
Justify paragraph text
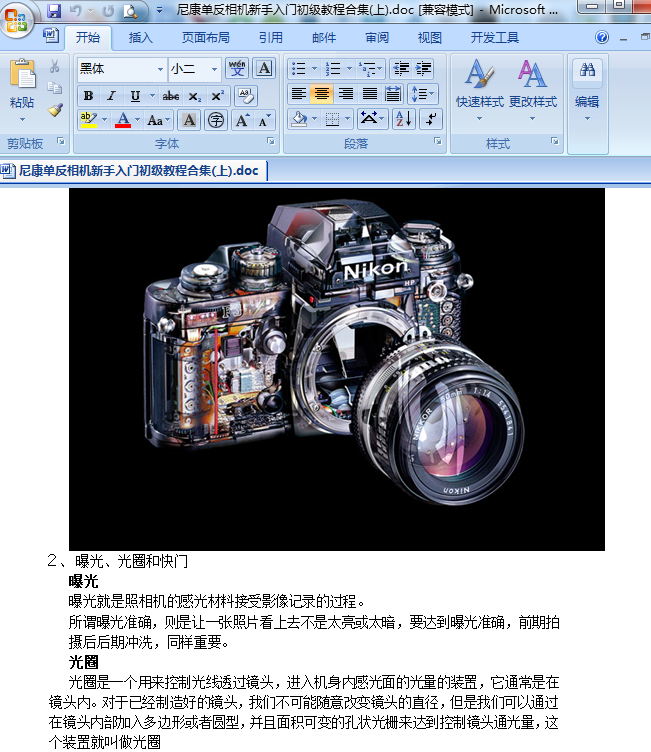[x=369, y=94]
